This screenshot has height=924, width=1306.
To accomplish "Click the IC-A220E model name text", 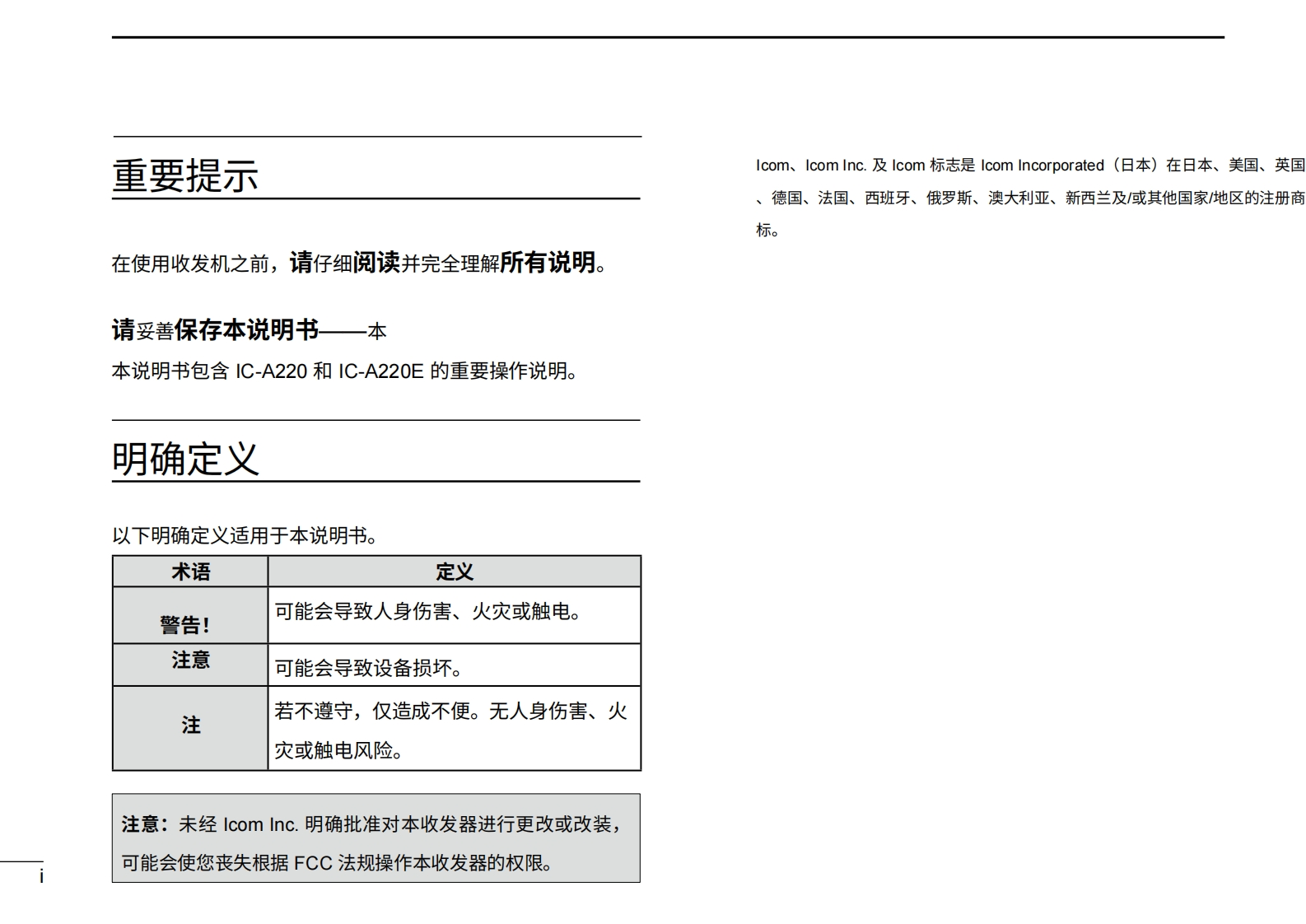I will coord(380,371).
